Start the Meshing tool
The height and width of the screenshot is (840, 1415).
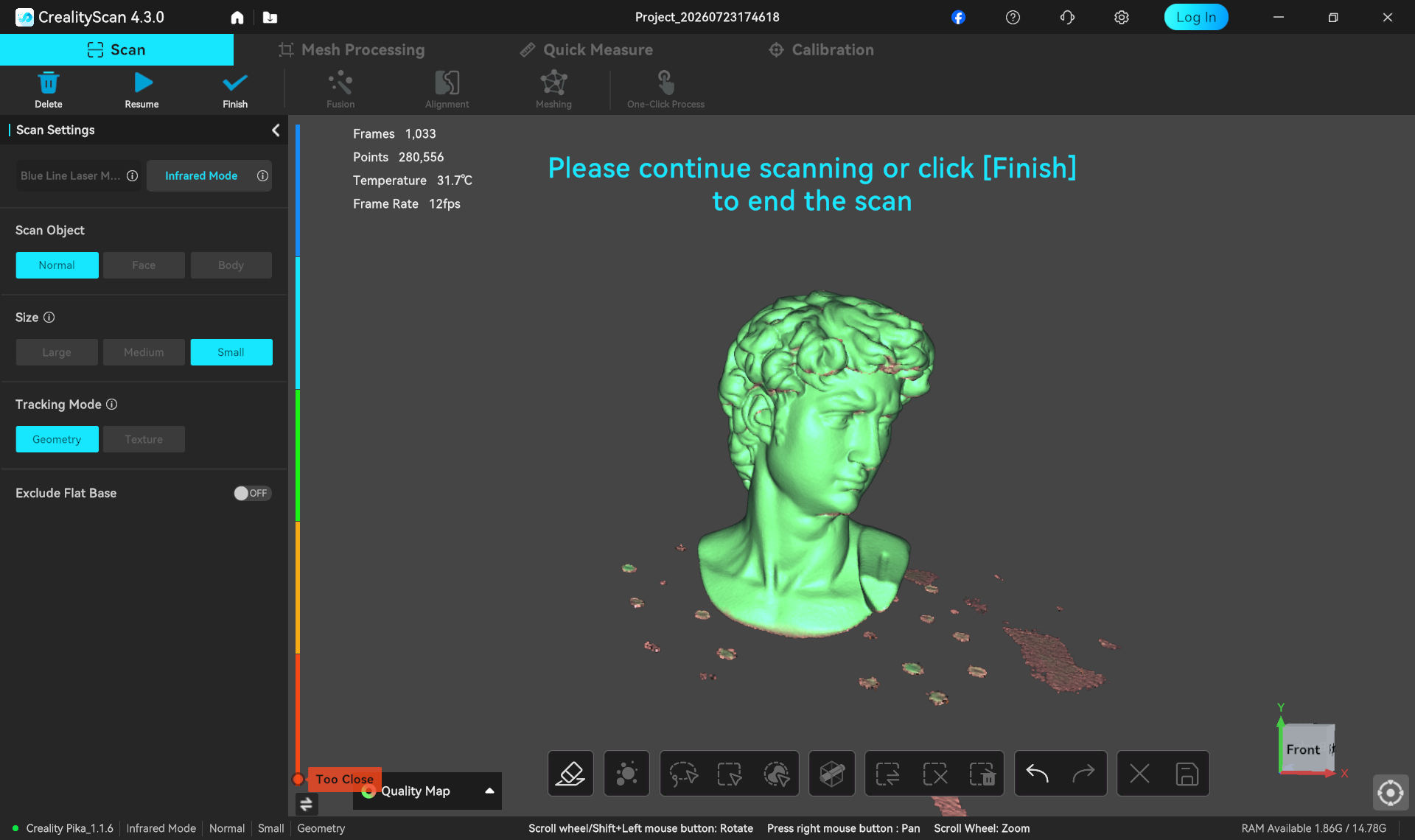pos(553,83)
